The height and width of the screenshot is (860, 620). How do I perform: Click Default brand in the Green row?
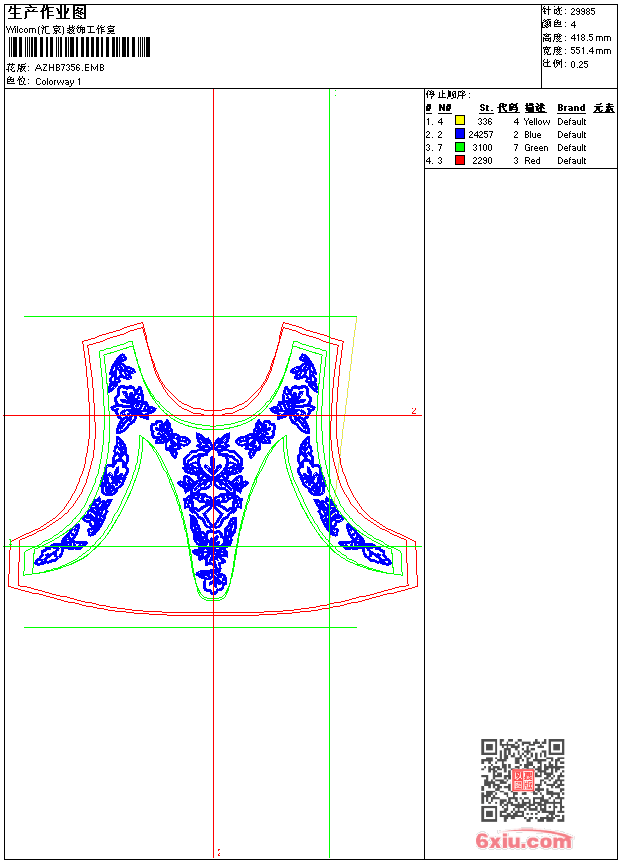(x=572, y=148)
